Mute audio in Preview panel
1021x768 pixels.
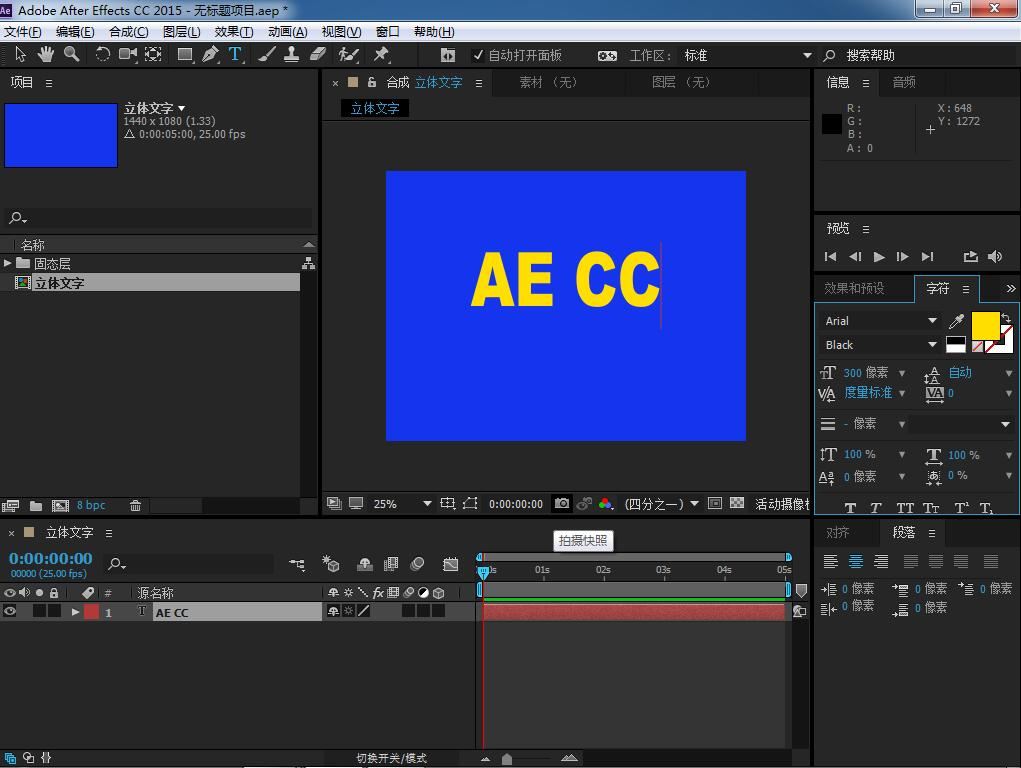[x=995, y=257]
